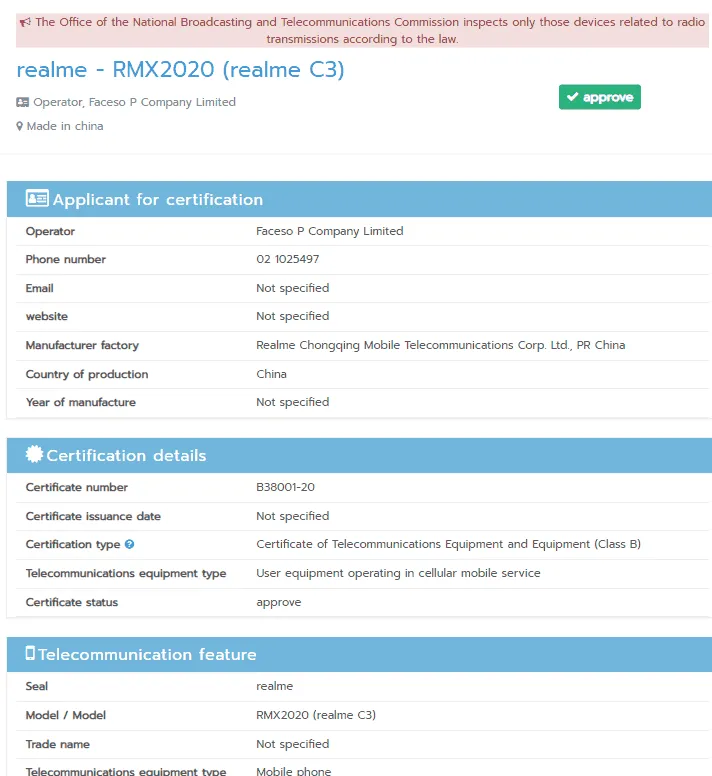This screenshot has height=776, width=712.
Task: Click the megaphone announcement icon in banner
Action: [x=25, y=22]
